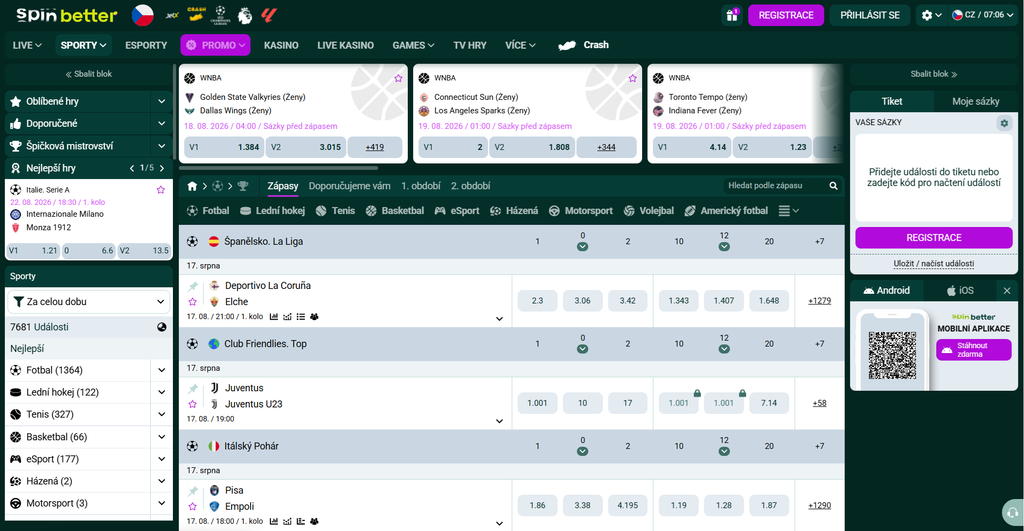Favorite the Deportivo La Coruña match star
Screen dimensions: 1024x531
coord(193,302)
